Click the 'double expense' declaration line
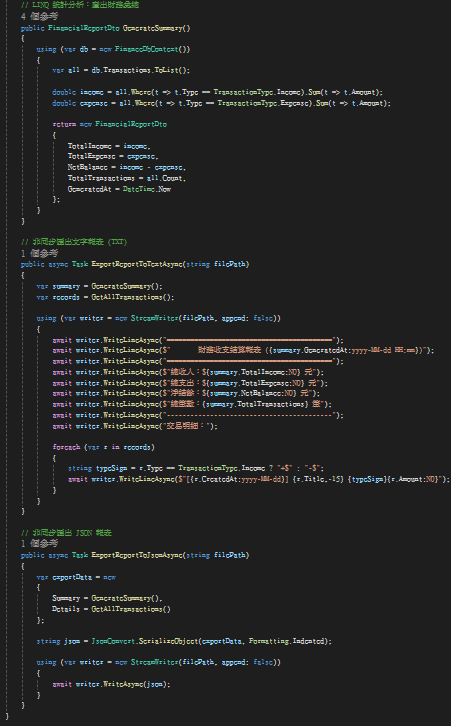 tap(221, 103)
